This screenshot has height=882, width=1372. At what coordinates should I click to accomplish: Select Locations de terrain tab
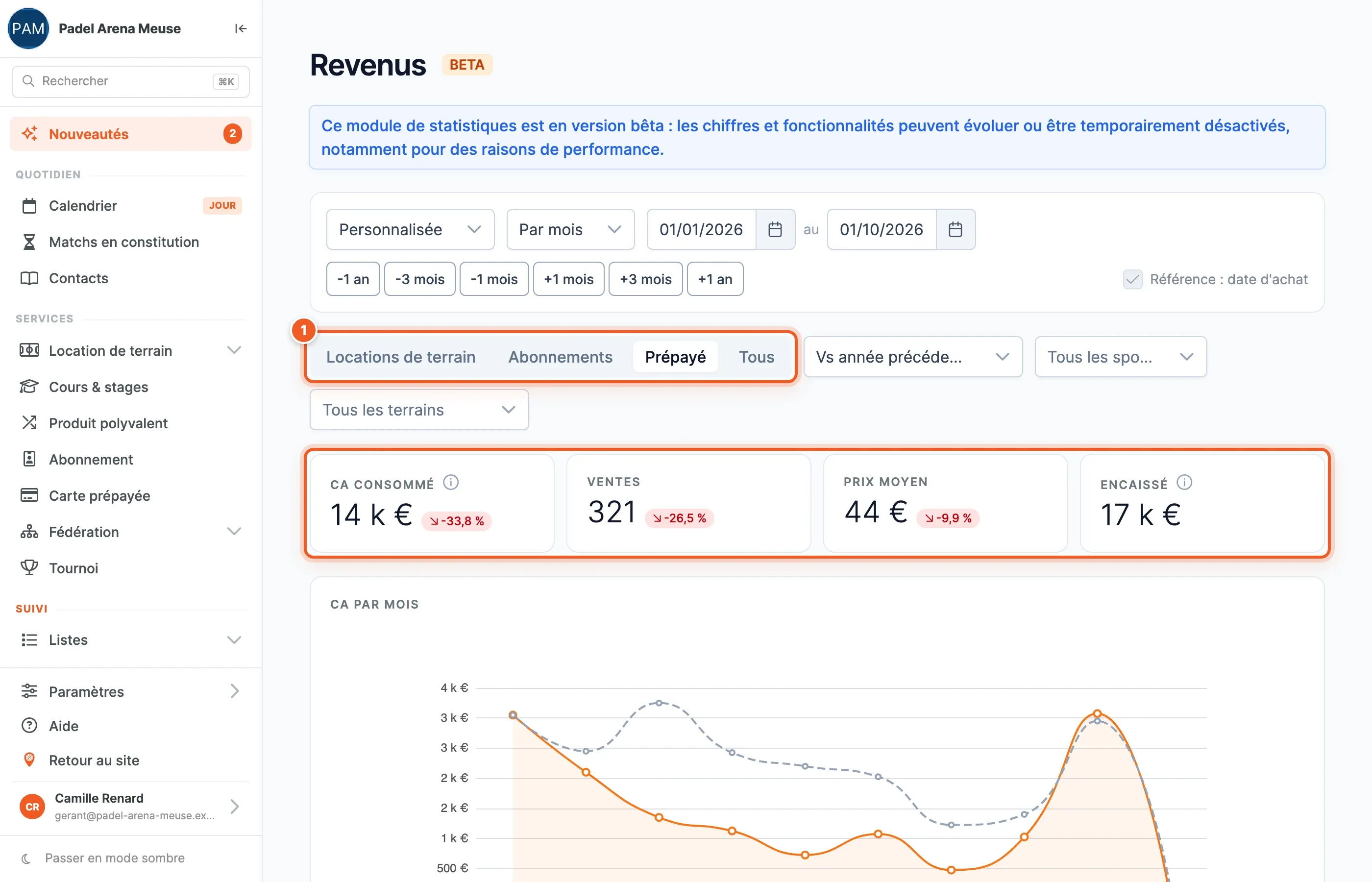tap(401, 357)
